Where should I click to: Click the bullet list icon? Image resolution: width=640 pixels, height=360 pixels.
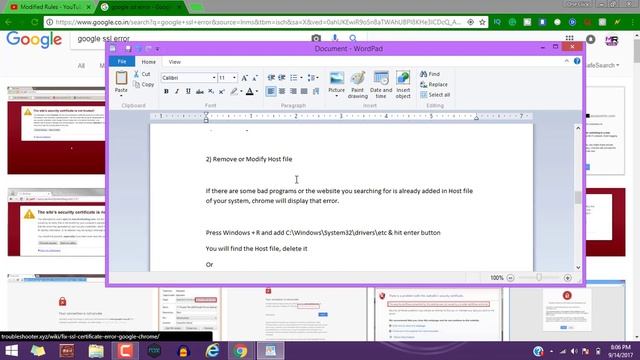[x=293, y=78]
